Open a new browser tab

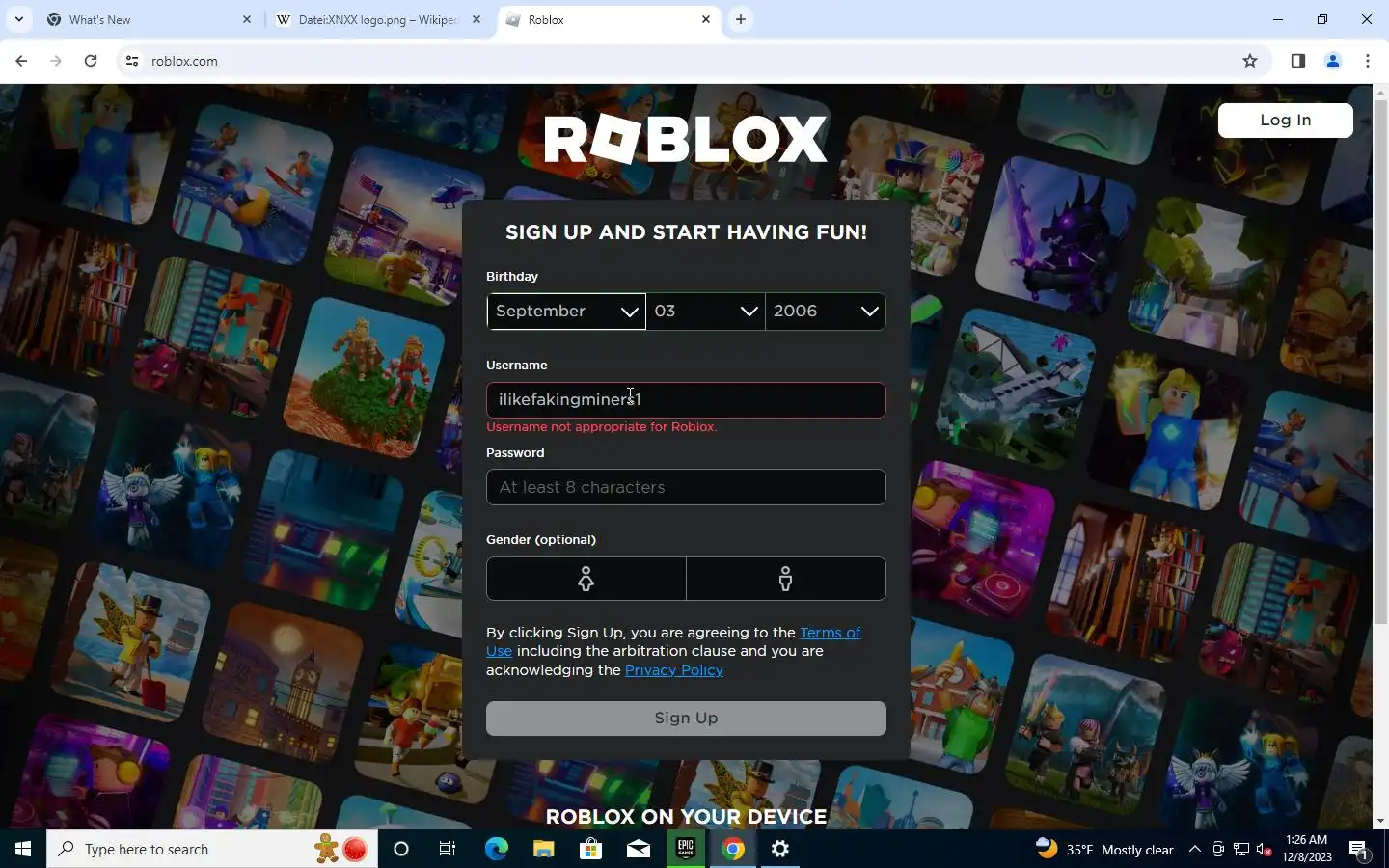coord(740,19)
